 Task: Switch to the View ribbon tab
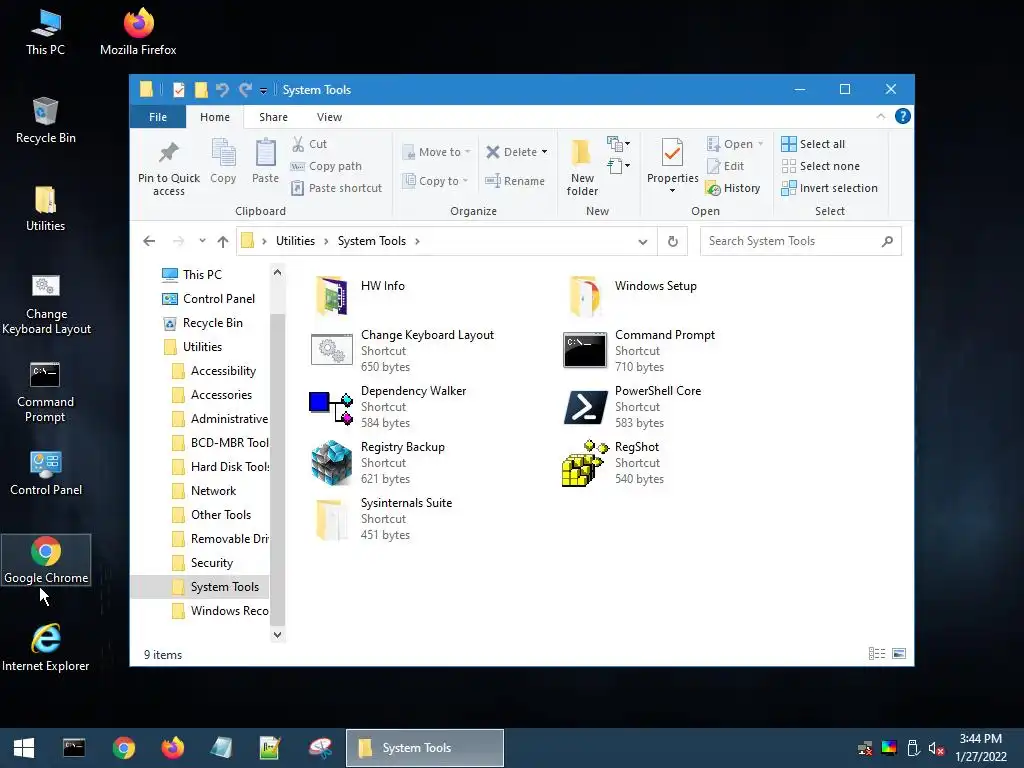pos(329,117)
